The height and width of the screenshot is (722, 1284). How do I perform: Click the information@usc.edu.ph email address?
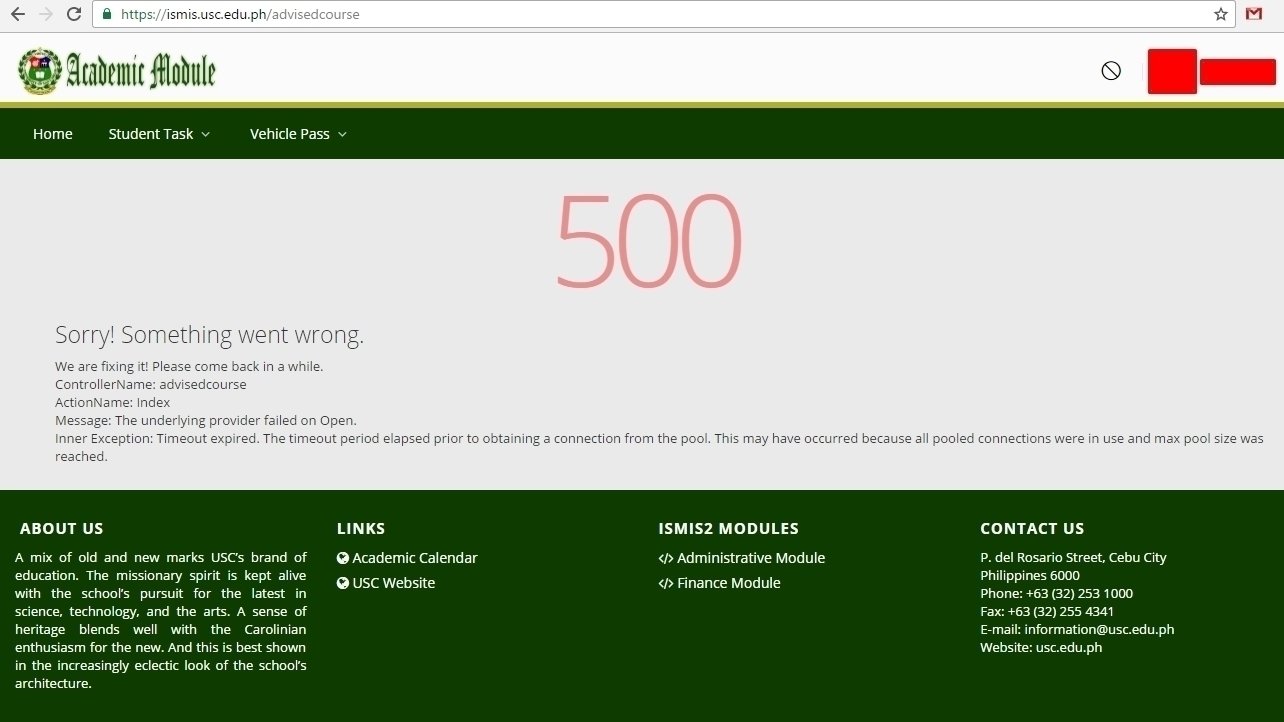point(1099,630)
